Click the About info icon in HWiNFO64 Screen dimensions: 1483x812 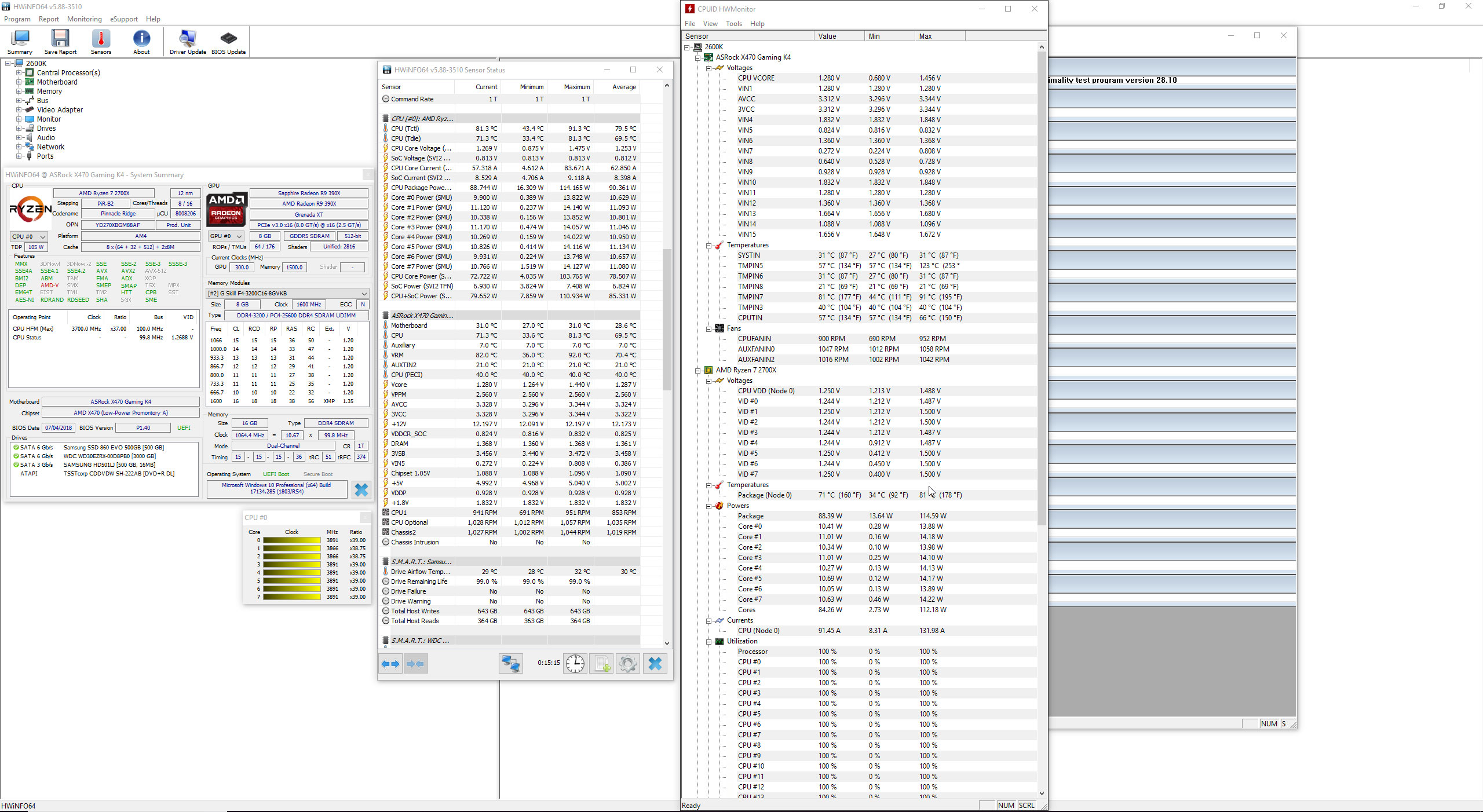[x=141, y=42]
